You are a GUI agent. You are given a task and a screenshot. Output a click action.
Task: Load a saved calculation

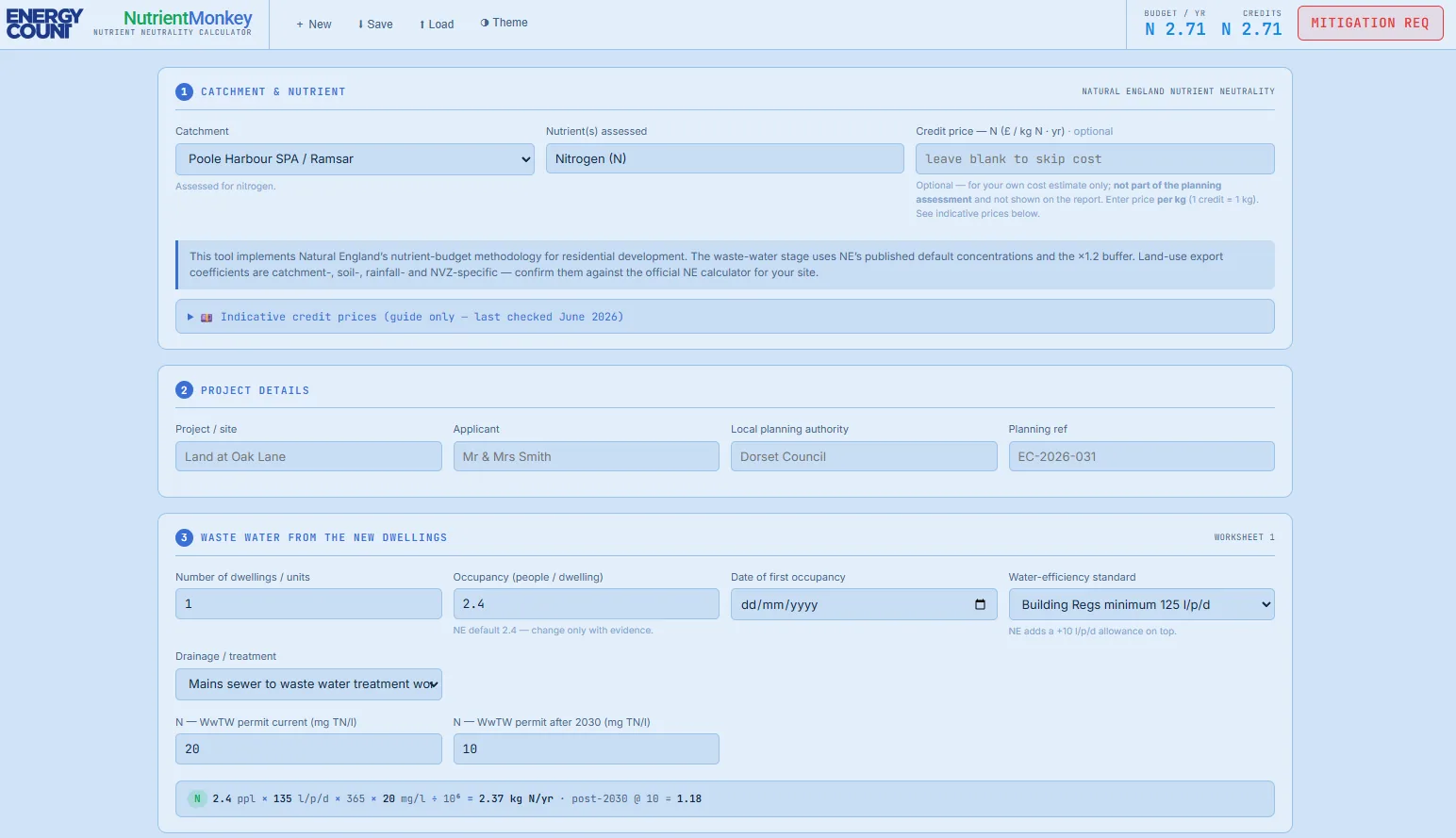coord(437,24)
